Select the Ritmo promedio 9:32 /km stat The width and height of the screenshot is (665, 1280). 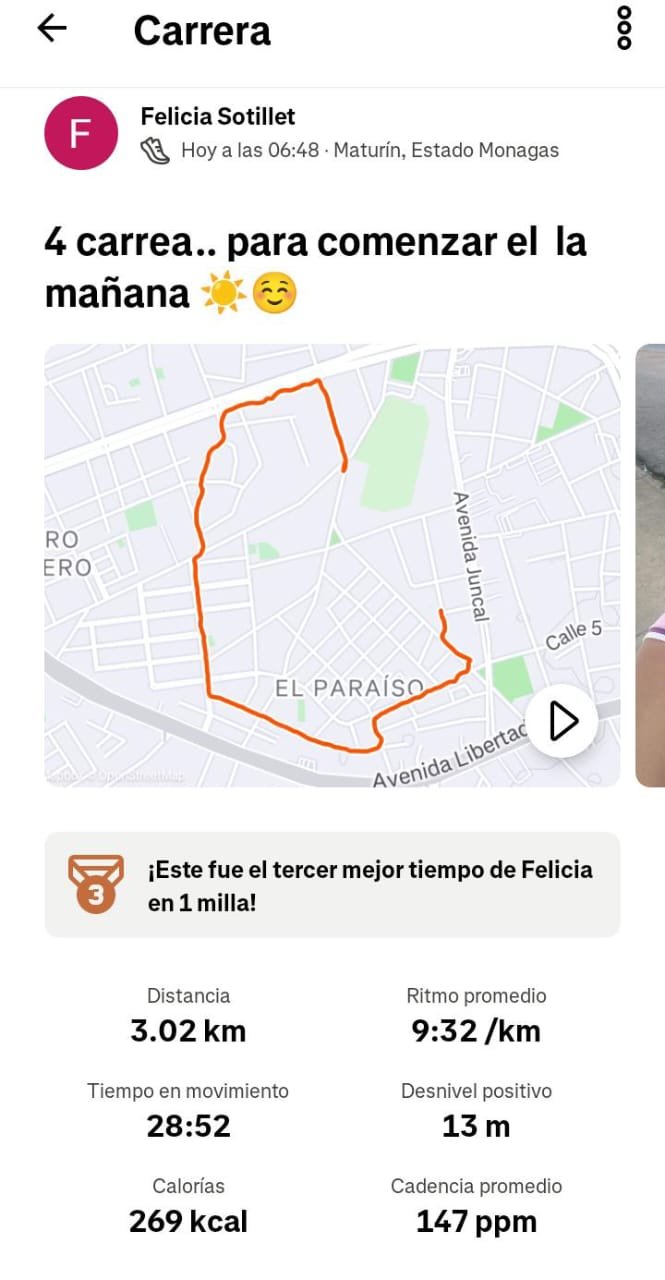click(x=476, y=1016)
